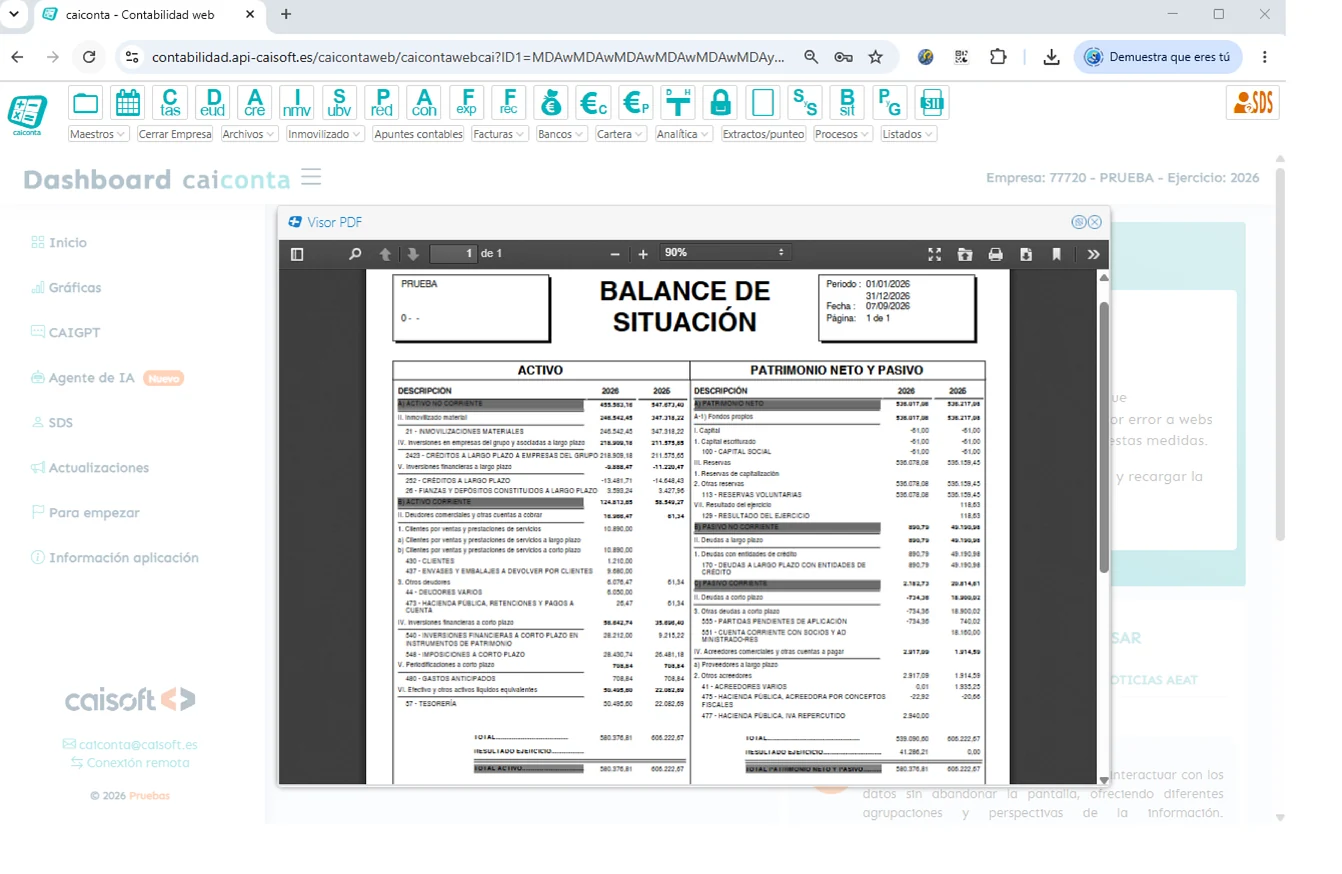Image resolution: width=1342 pixels, height=874 pixels.
Task: Download the PDF document
Action: (x=1025, y=254)
